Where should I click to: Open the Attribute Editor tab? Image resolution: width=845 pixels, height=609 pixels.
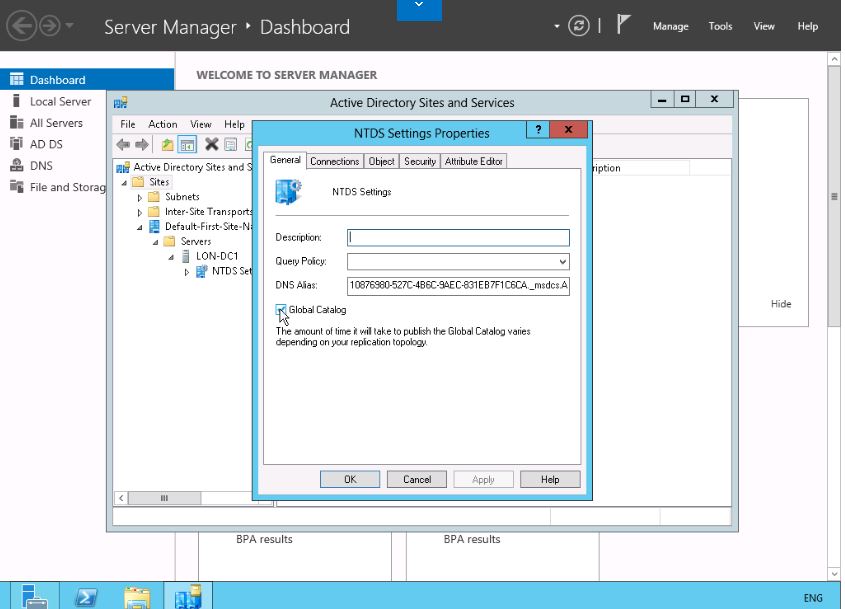tap(474, 161)
